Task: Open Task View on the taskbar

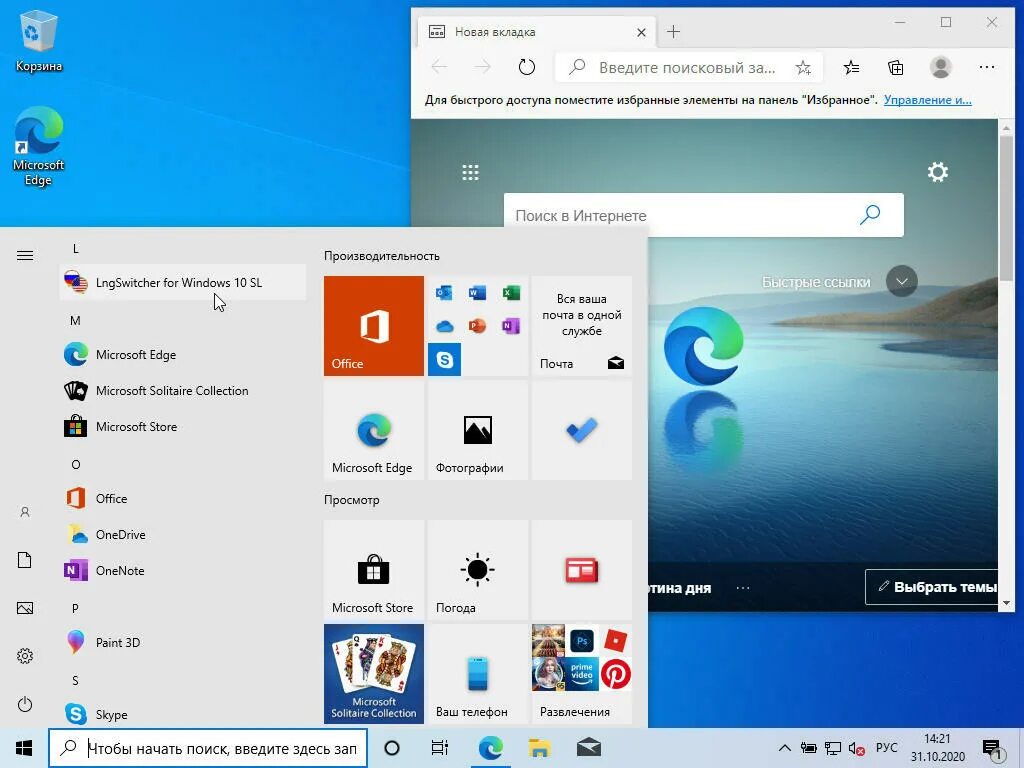Action: [x=440, y=748]
